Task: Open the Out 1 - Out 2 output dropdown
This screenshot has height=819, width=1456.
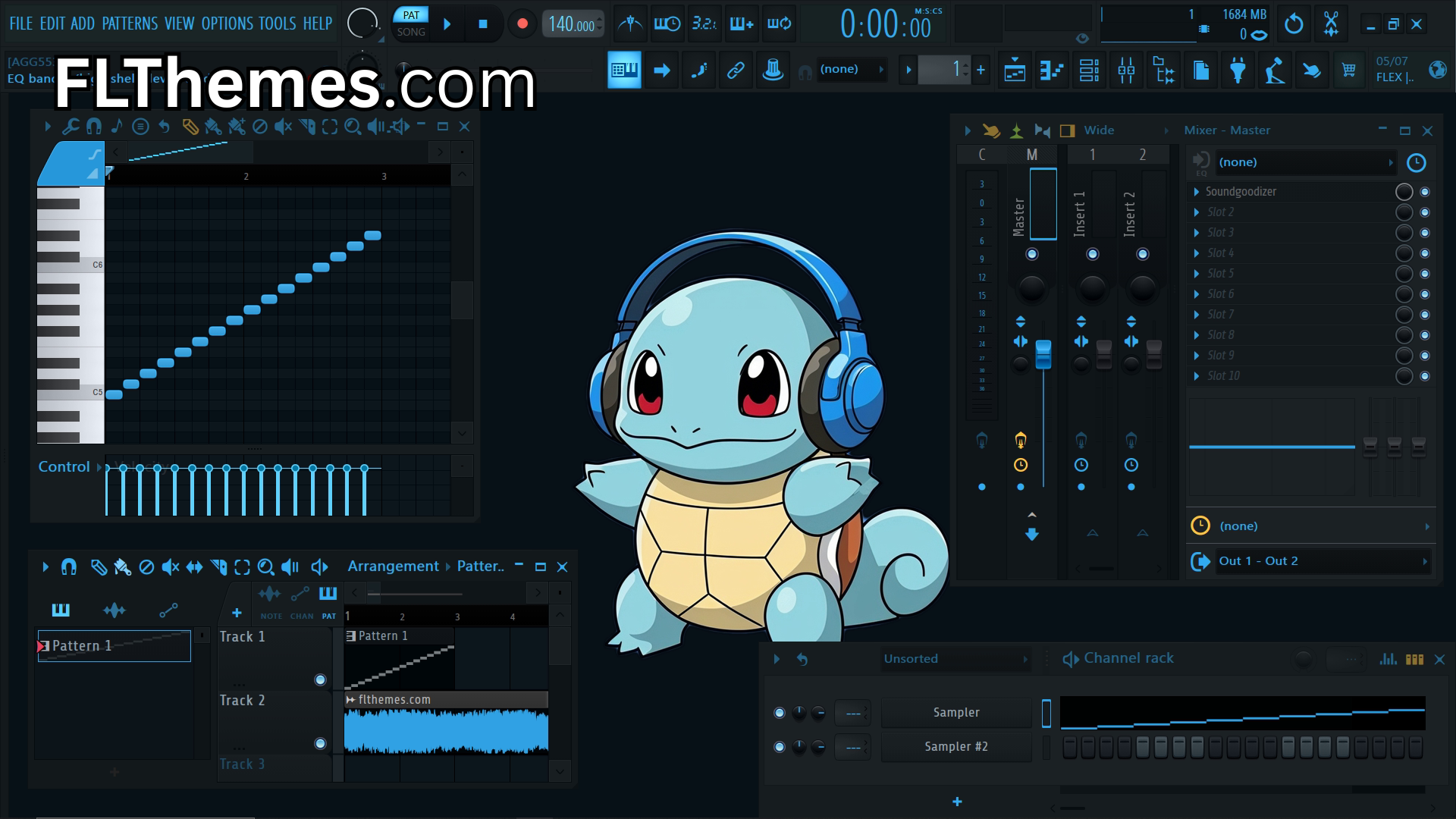Action: click(x=1323, y=561)
